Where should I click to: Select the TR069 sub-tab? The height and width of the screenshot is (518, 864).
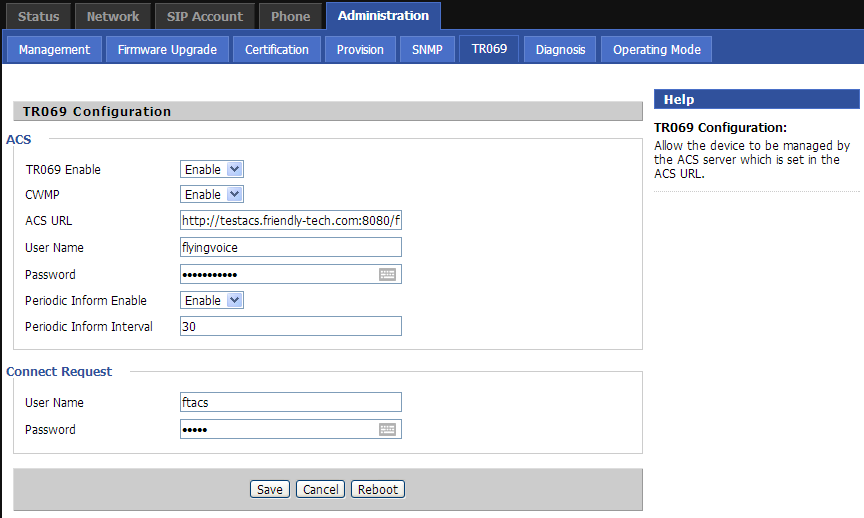click(489, 49)
